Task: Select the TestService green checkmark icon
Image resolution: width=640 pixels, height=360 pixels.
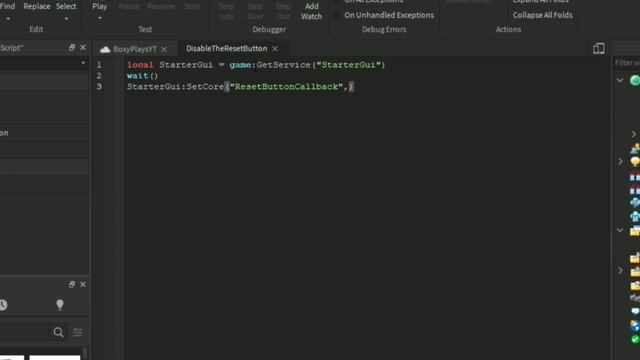Action: pos(635,339)
